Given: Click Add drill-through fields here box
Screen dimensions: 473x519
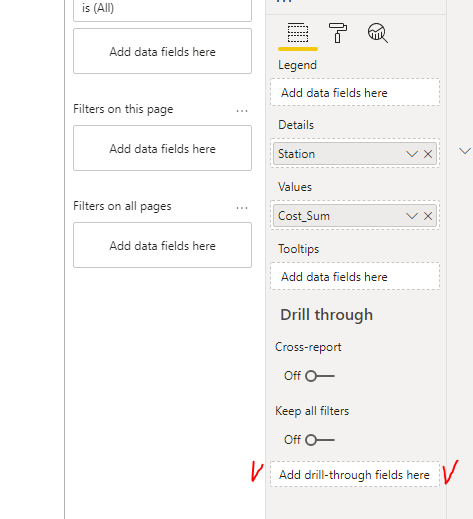Looking at the screenshot, I should point(355,474).
